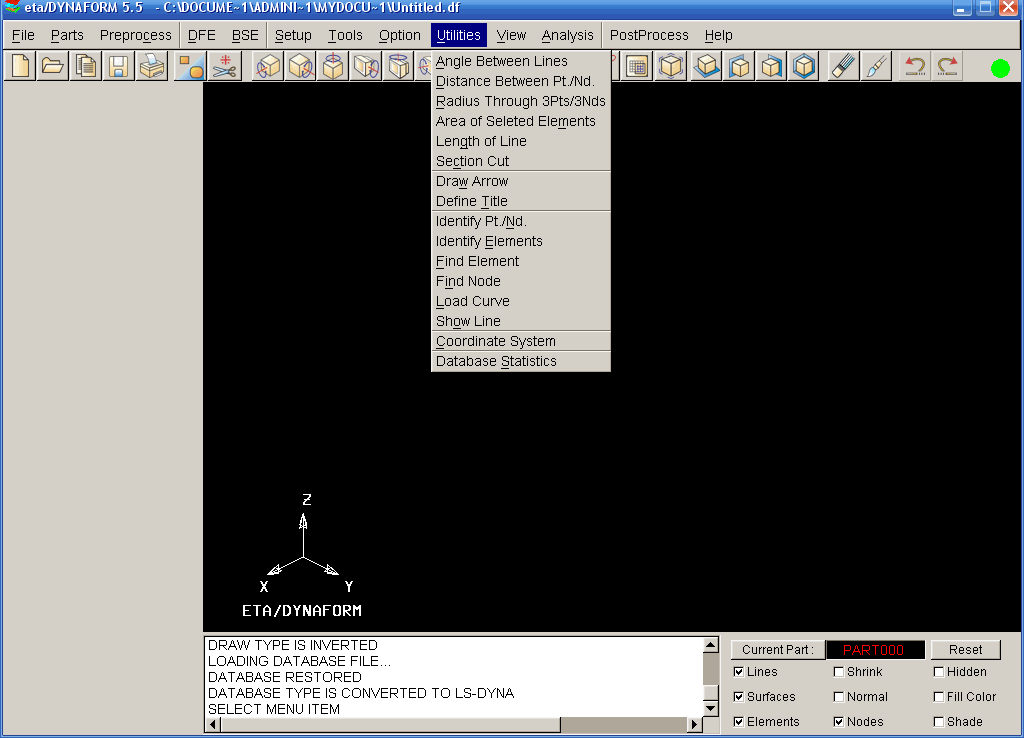The width and height of the screenshot is (1024, 738).
Task: Open the Analysis menu
Action: (x=568, y=35)
